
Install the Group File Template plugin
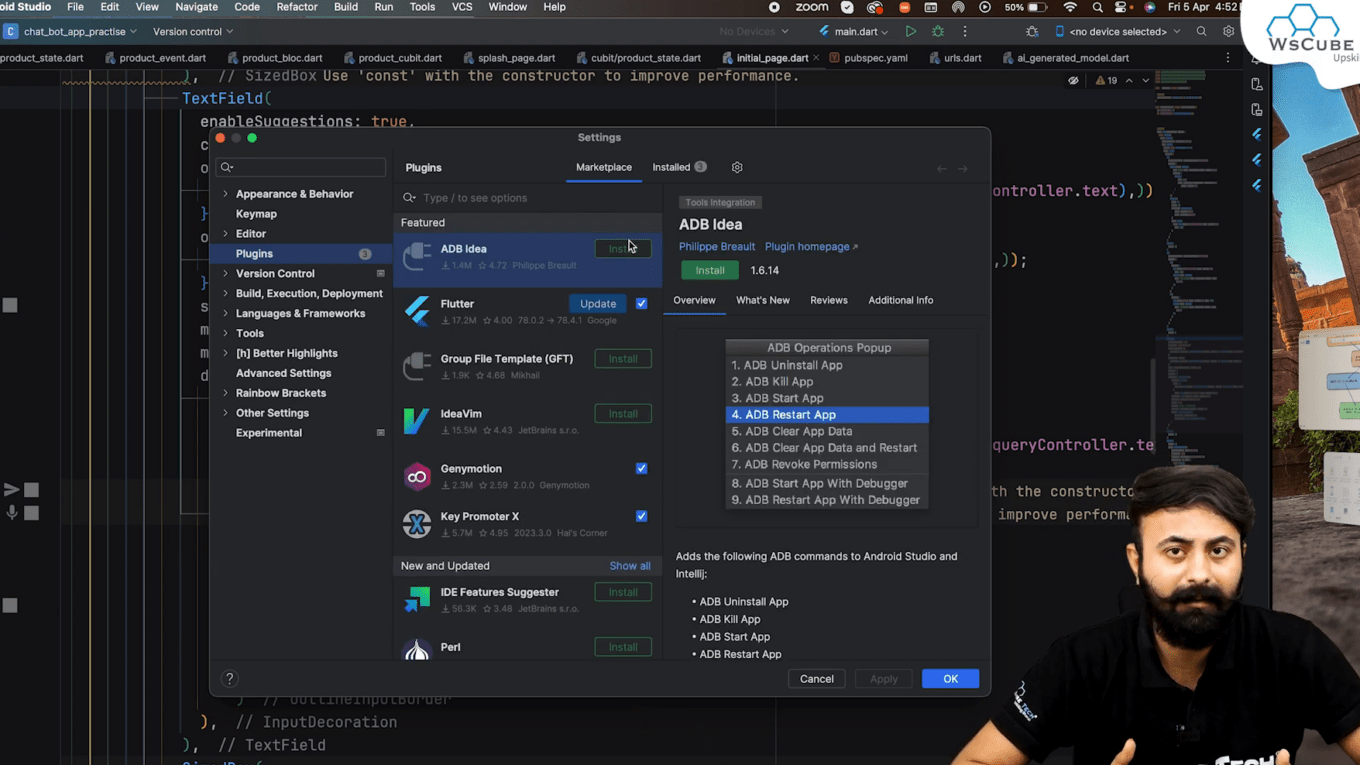623,359
